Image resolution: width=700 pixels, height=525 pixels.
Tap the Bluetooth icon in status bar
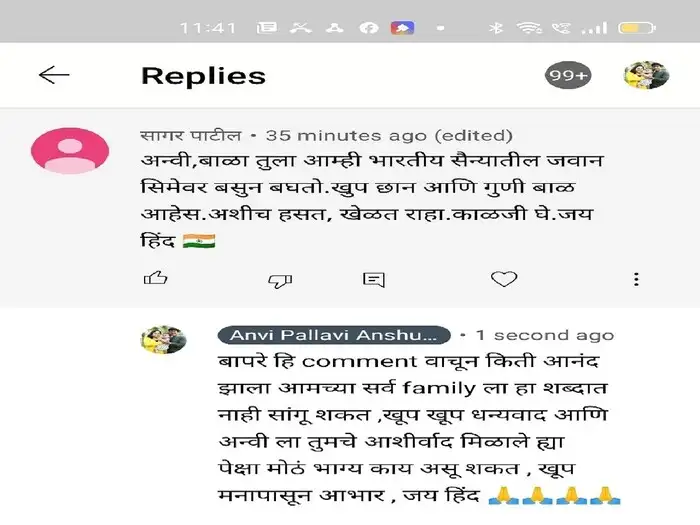[x=495, y=28]
